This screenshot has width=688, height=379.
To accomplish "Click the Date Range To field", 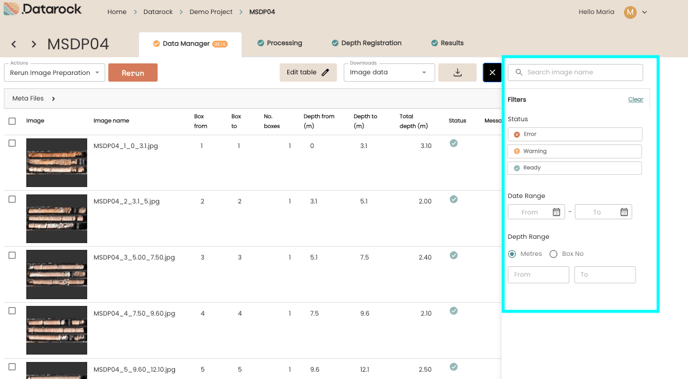I will tap(603, 212).
